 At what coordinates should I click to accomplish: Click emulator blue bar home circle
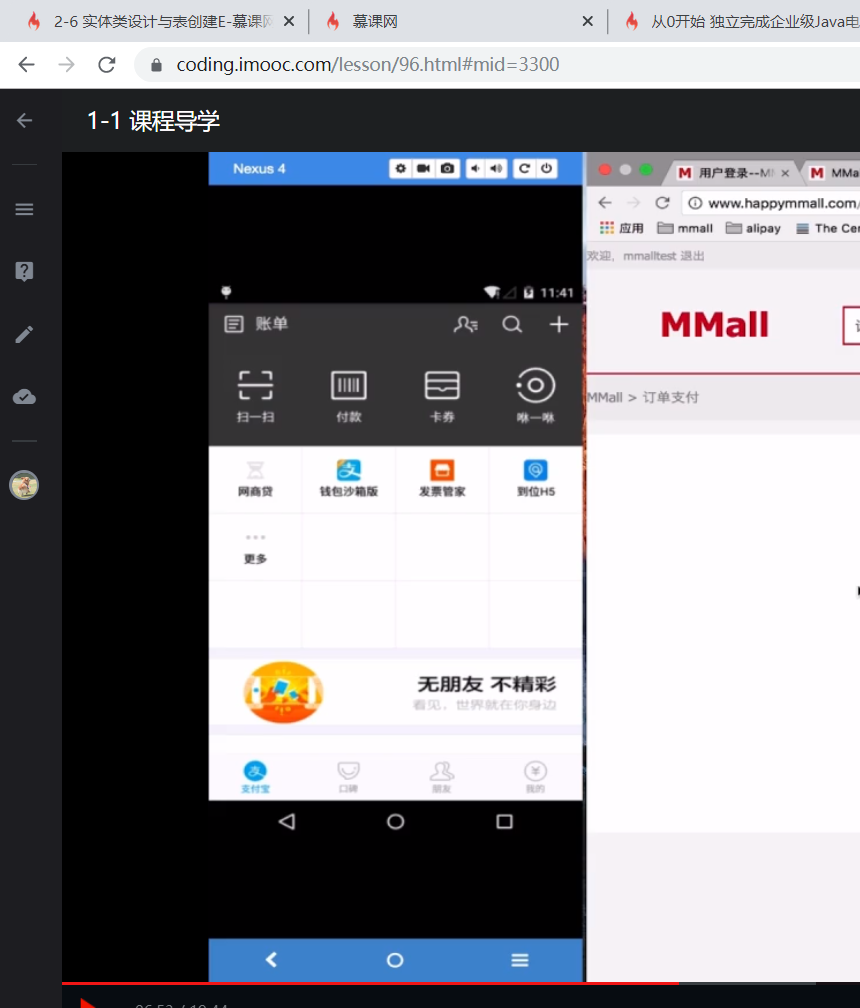pos(395,960)
